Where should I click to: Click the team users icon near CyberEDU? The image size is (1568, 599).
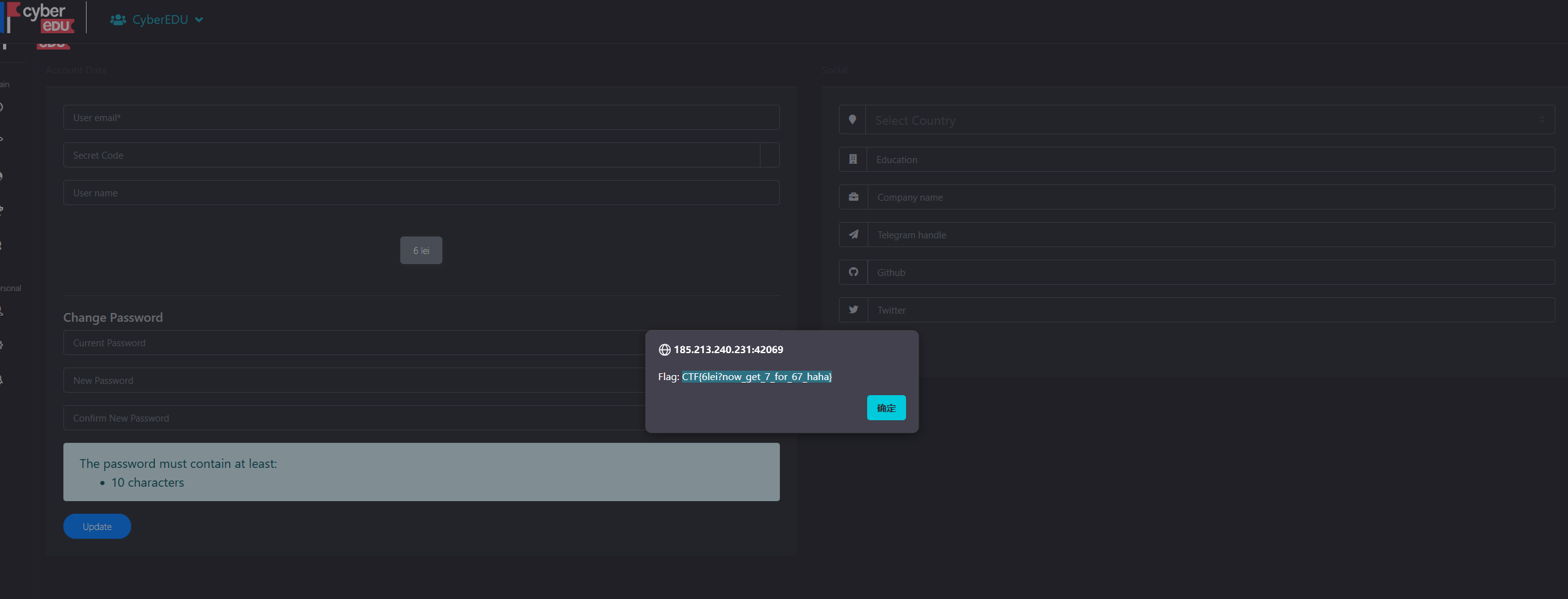pos(118,20)
